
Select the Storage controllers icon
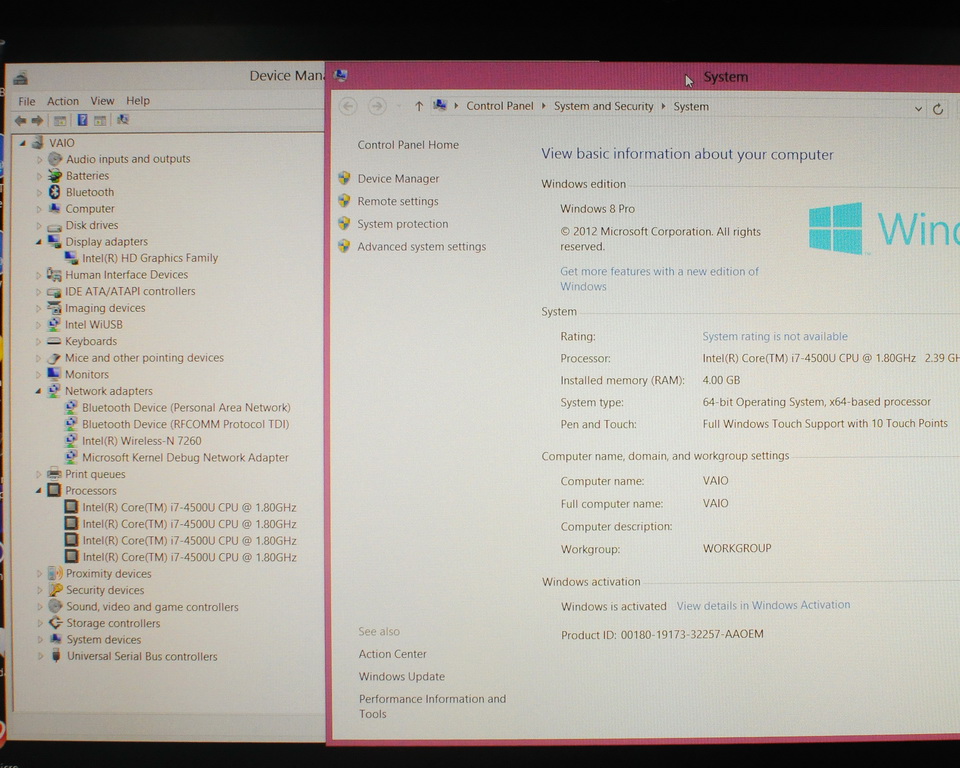pyautogui.click(x=56, y=623)
